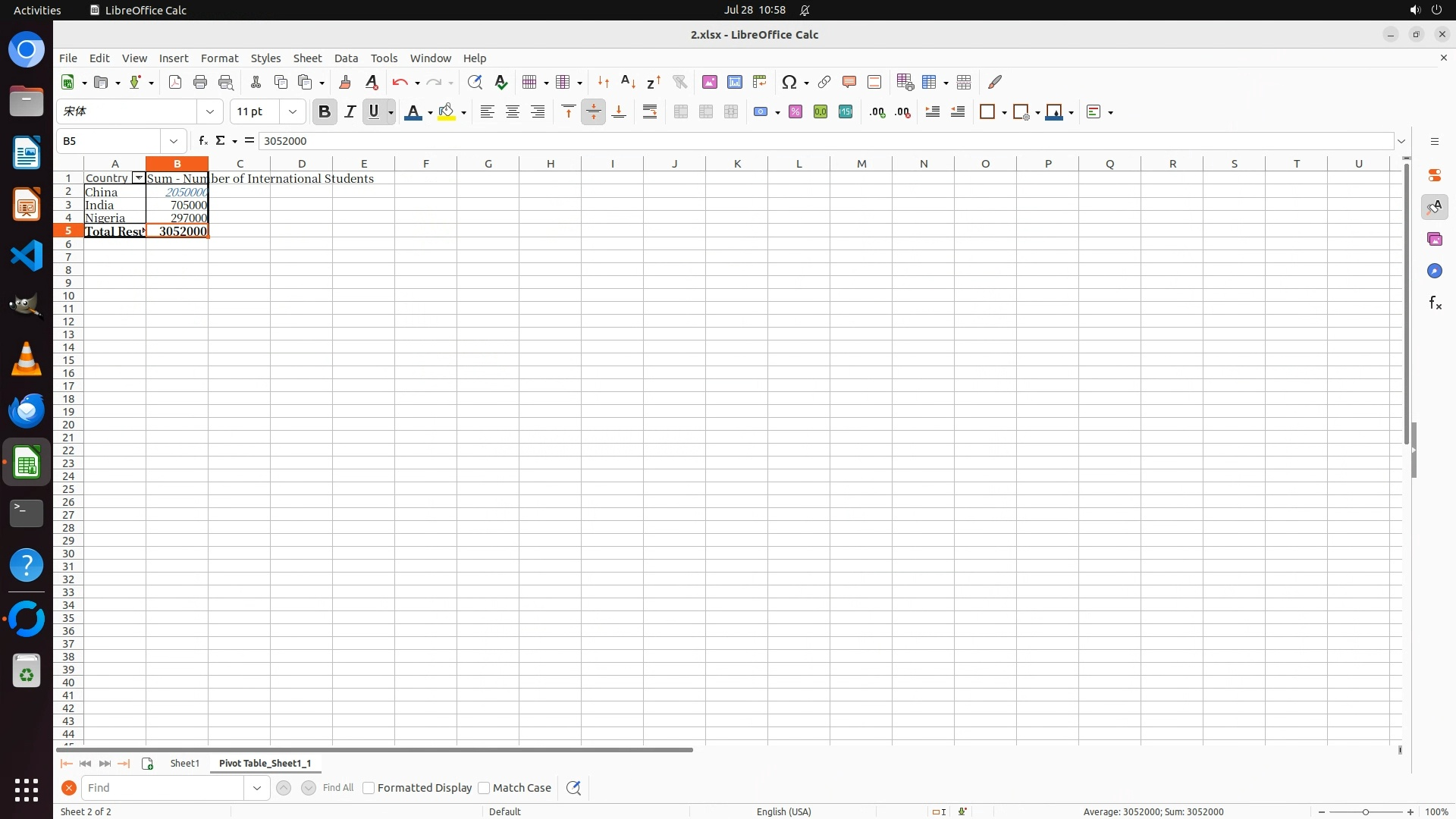This screenshot has height=819, width=1456.
Task: Expand the font size dropdown
Action: [292, 112]
